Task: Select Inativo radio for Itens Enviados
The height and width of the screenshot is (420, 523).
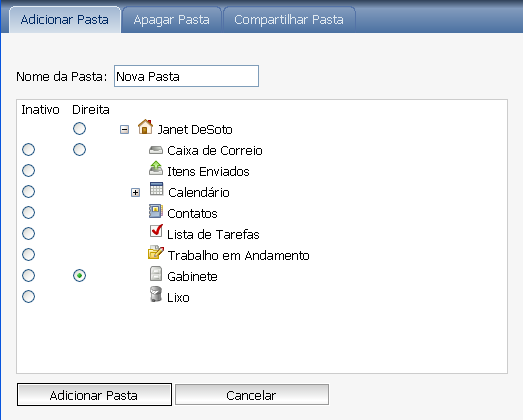Action: click(28, 170)
